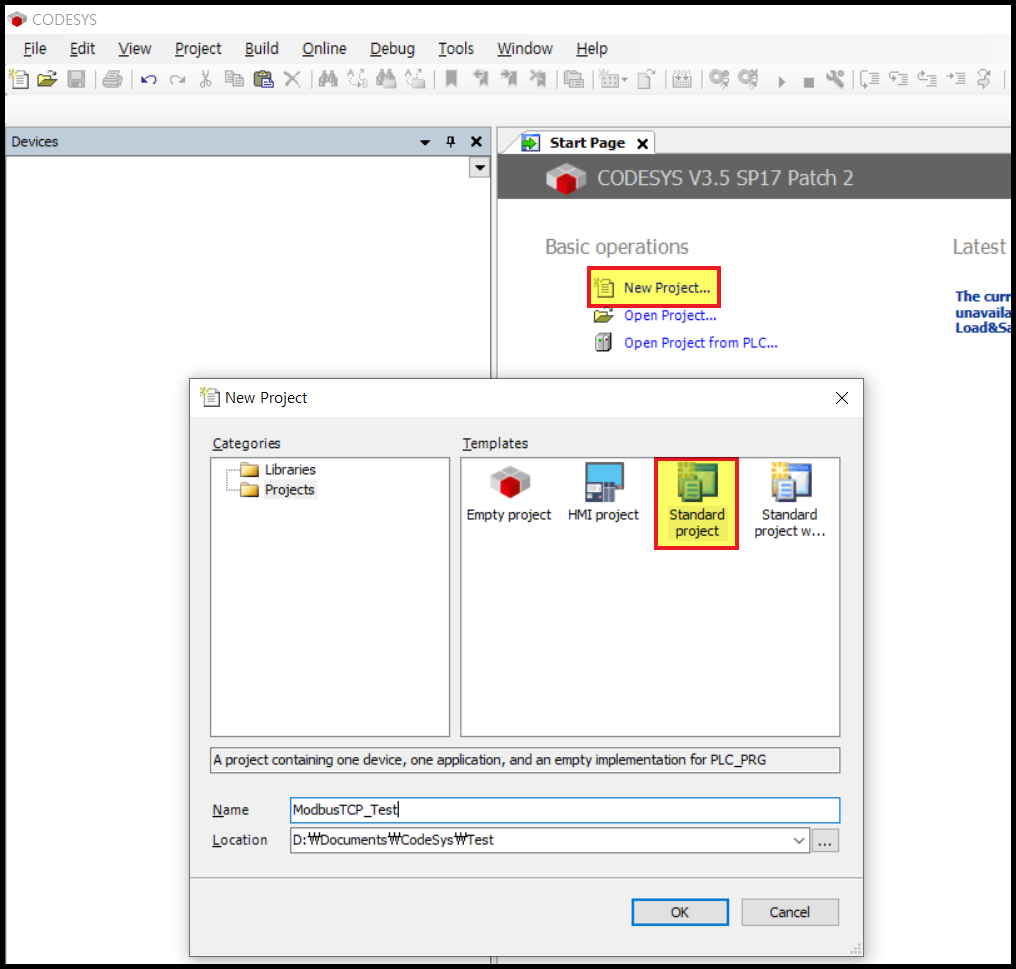The image size is (1016, 969).
Task: Open the dropdown arrow below Devices header
Action: (479, 167)
